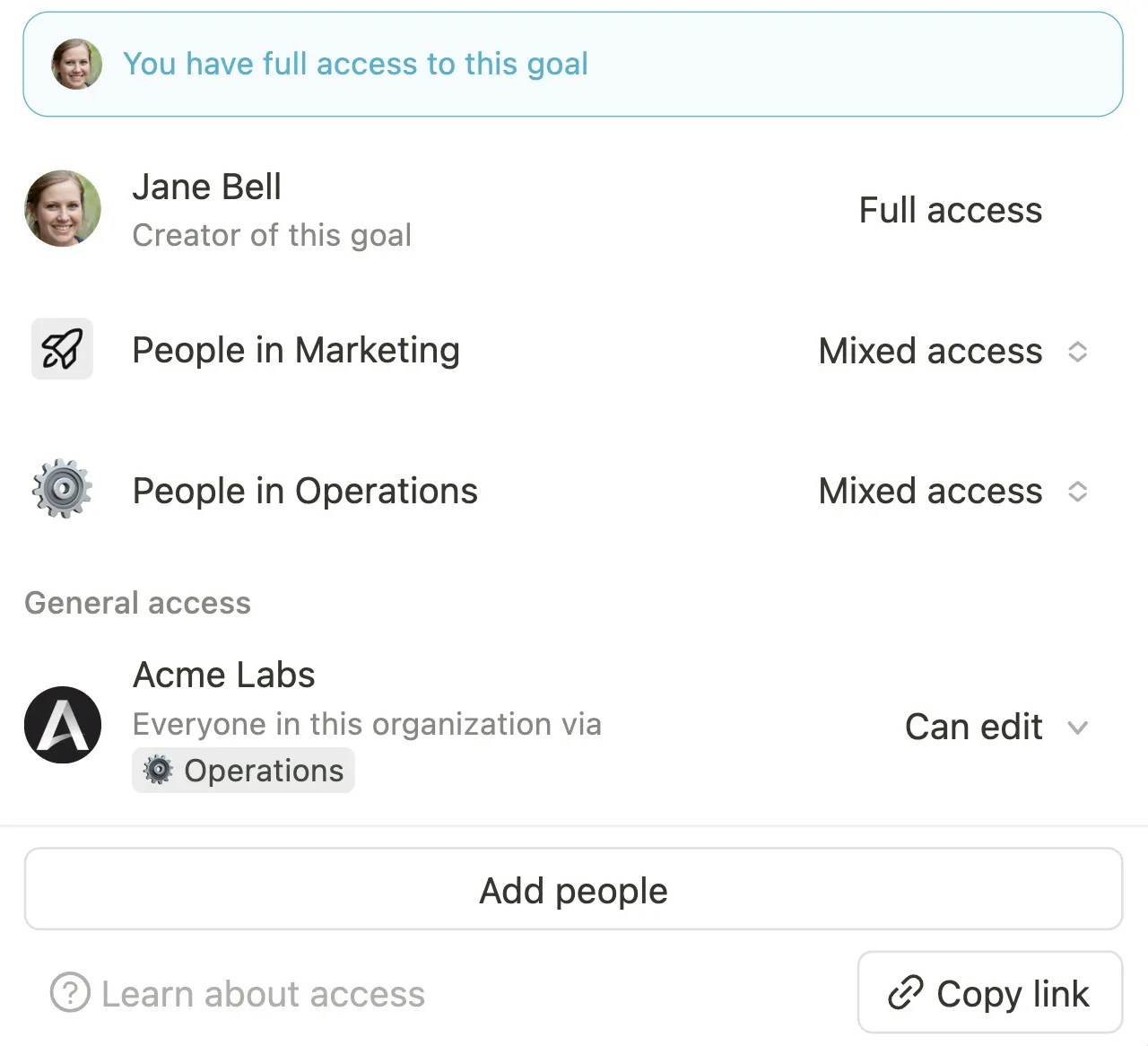
Task: Open the Operations Mixed access dropdown
Action: (953, 491)
